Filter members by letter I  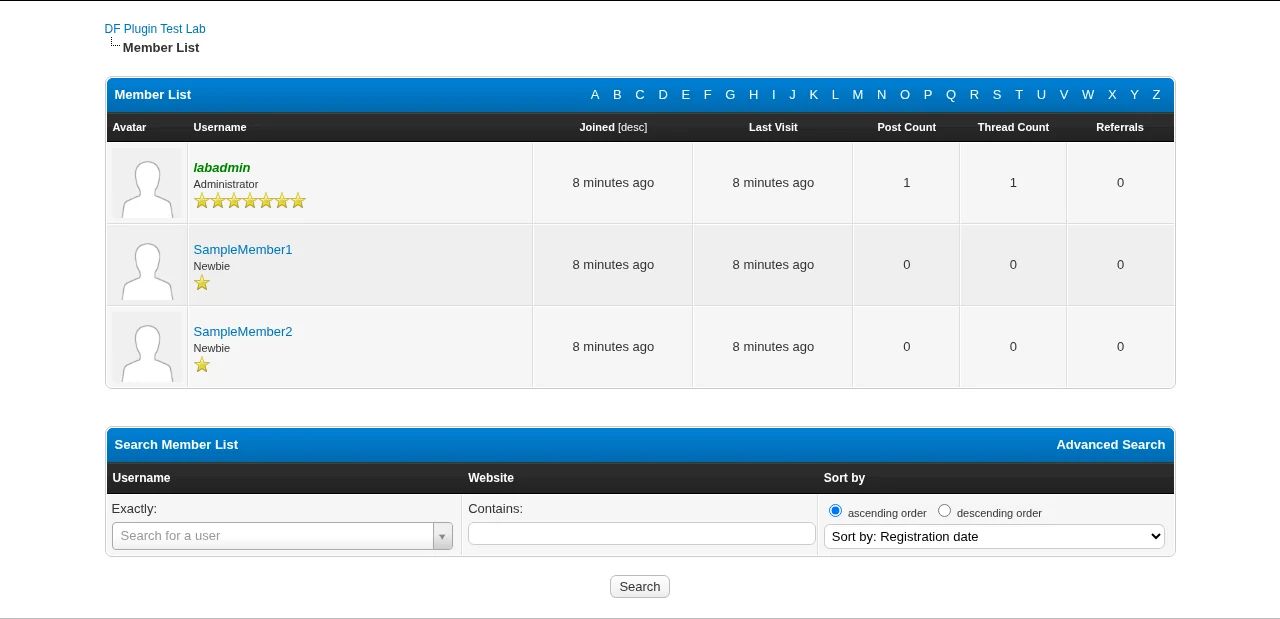(773, 95)
